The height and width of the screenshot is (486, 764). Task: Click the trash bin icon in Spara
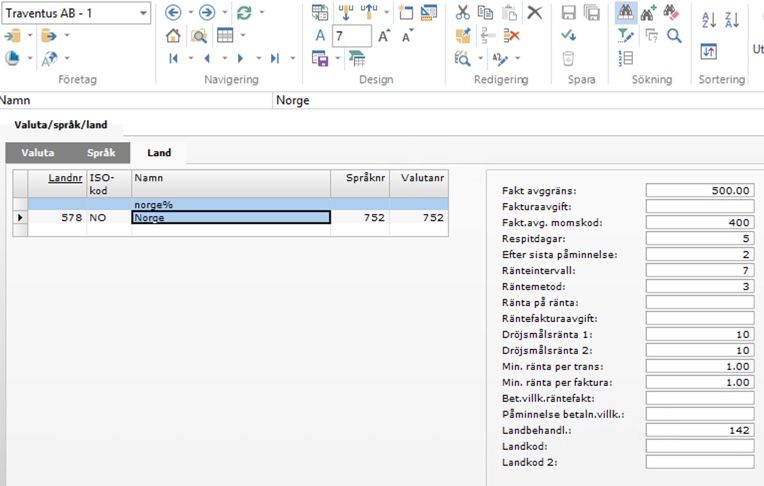click(x=568, y=58)
